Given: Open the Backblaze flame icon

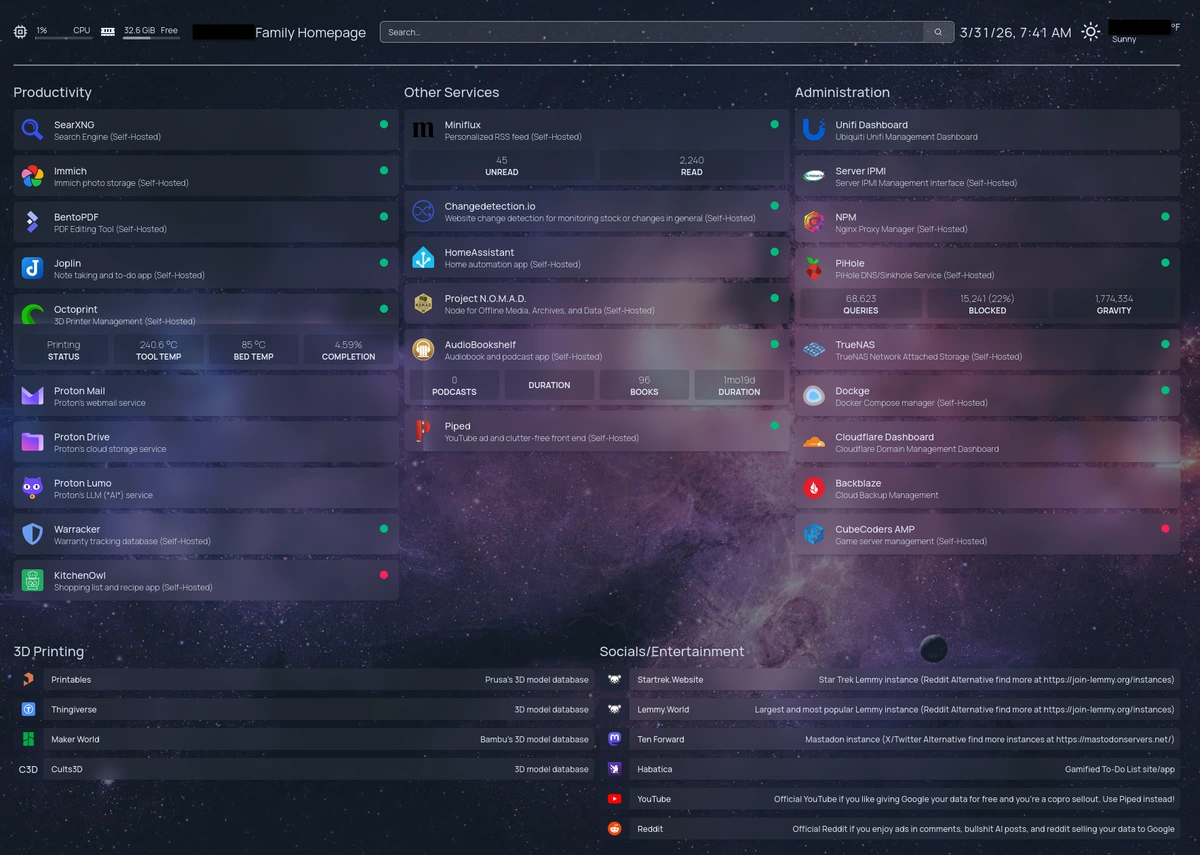Looking at the screenshot, I should point(814,488).
